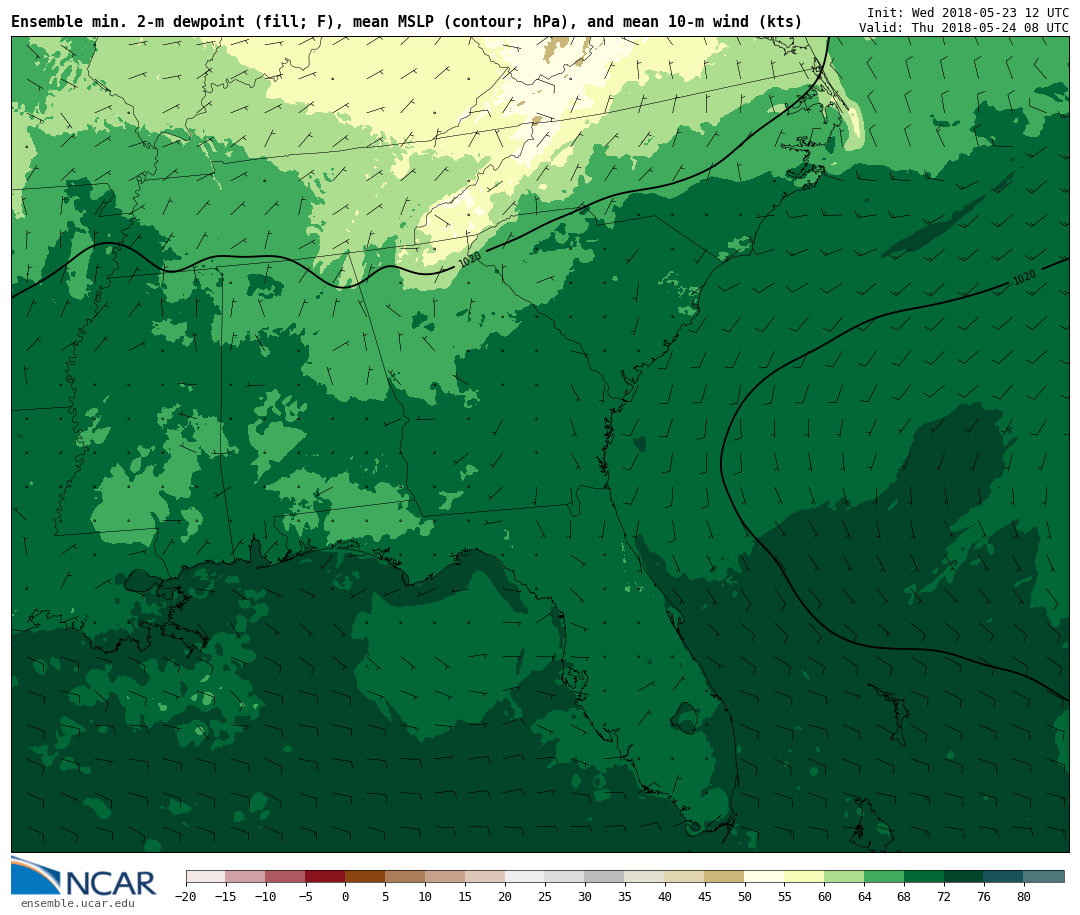Image resolution: width=1080 pixels, height=915 pixels.
Task: Select the dark red swatch between -5 and 0
Action: 325,877
